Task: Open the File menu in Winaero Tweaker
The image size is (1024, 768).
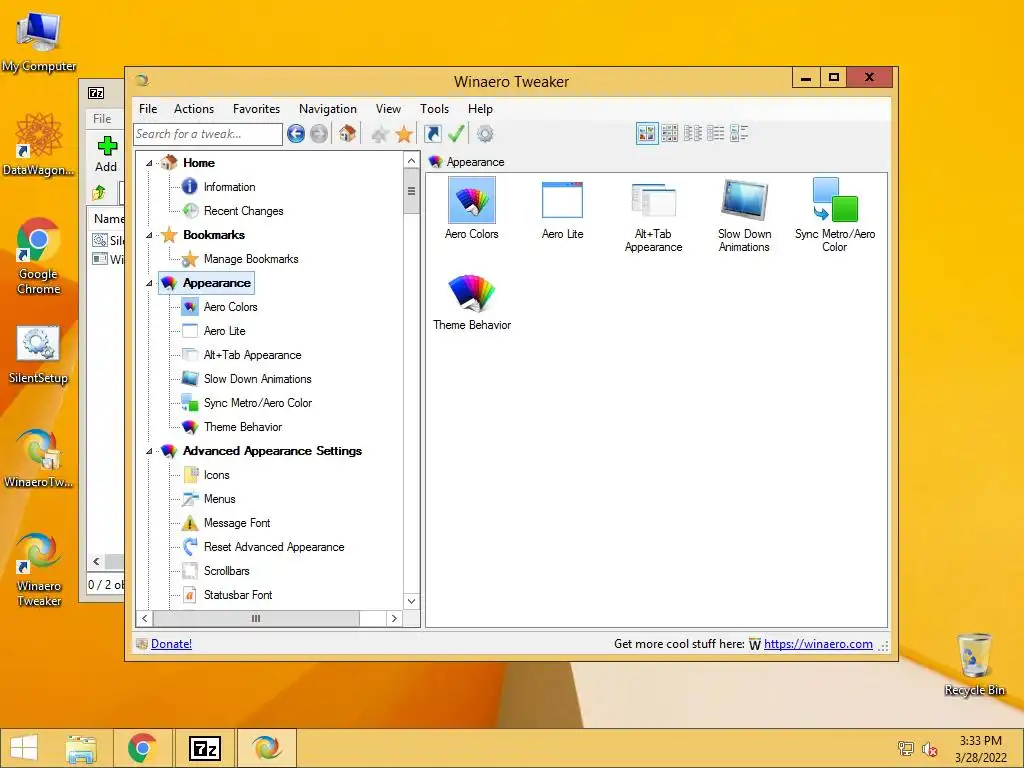Action: tap(148, 109)
